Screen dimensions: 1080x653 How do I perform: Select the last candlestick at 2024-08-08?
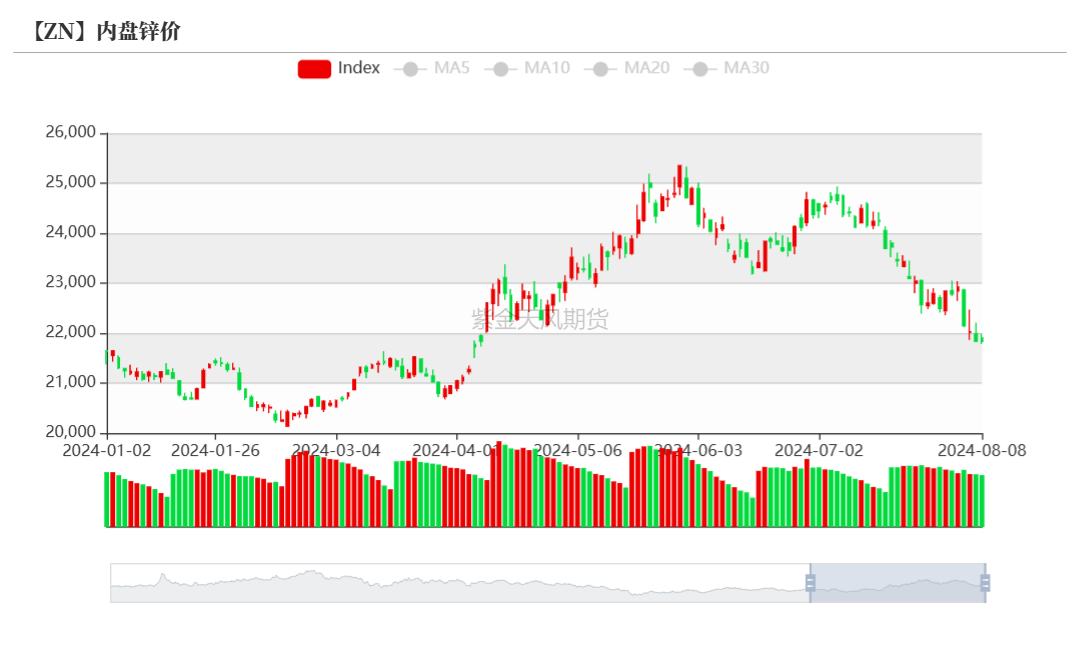981,340
